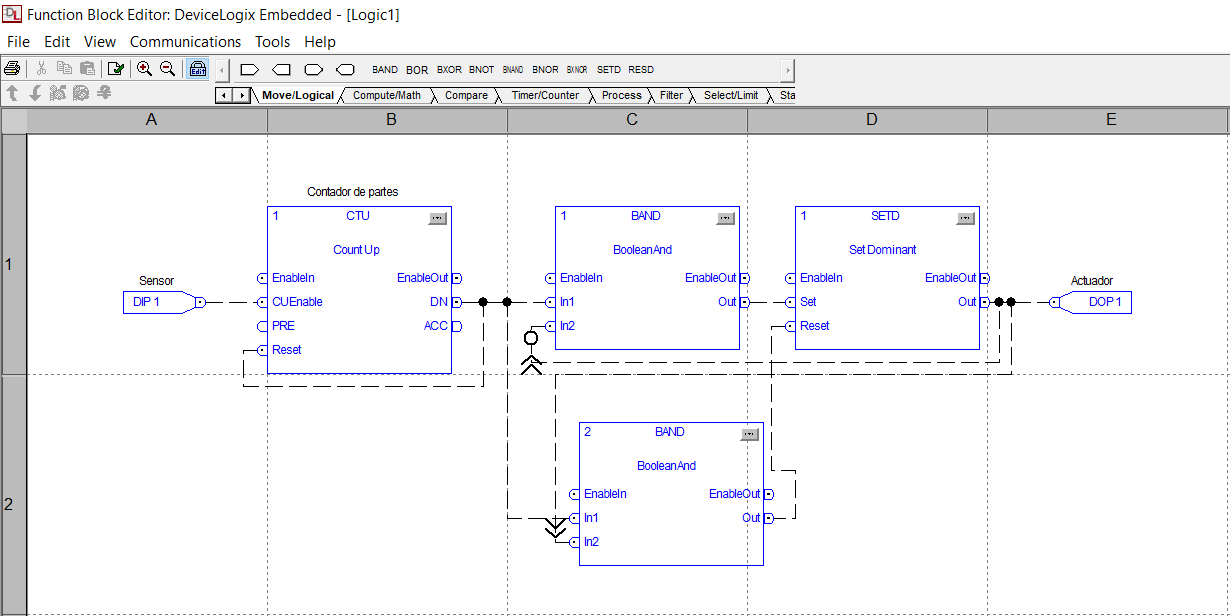This screenshot has height=616, width=1230.
Task: Open properties button of CTU block
Action: [437, 217]
